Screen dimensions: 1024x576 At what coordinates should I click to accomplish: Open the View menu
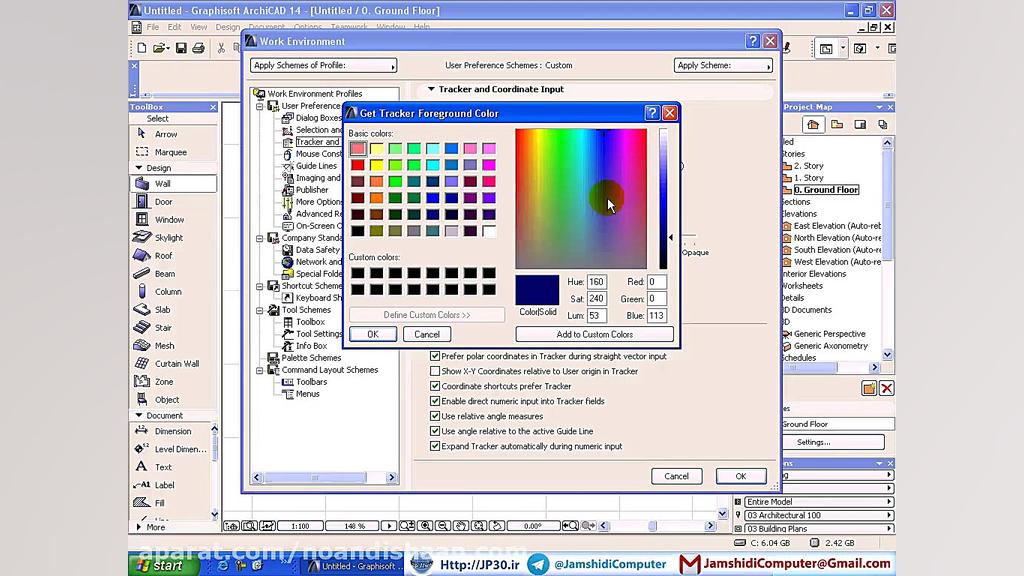pyautogui.click(x=199, y=27)
